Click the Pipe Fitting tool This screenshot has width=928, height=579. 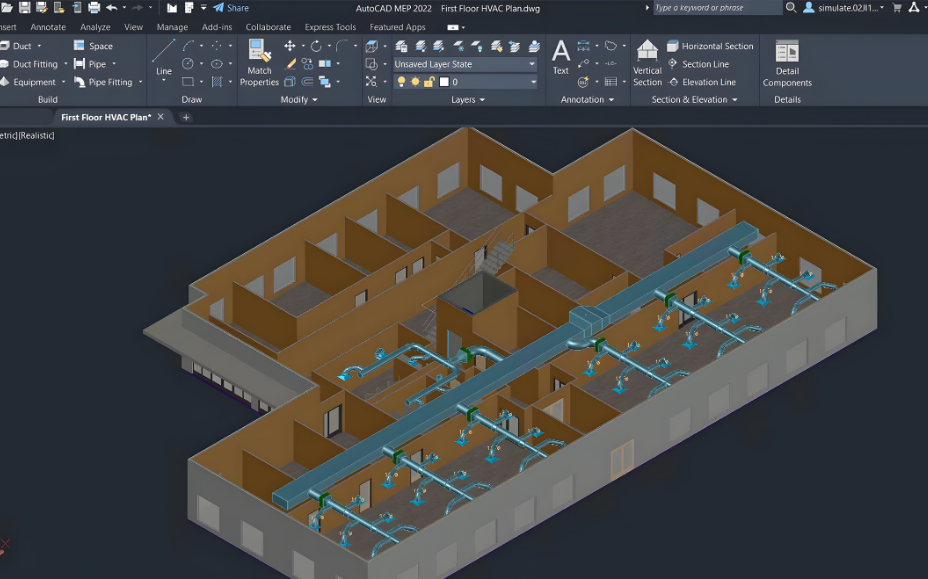point(103,82)
